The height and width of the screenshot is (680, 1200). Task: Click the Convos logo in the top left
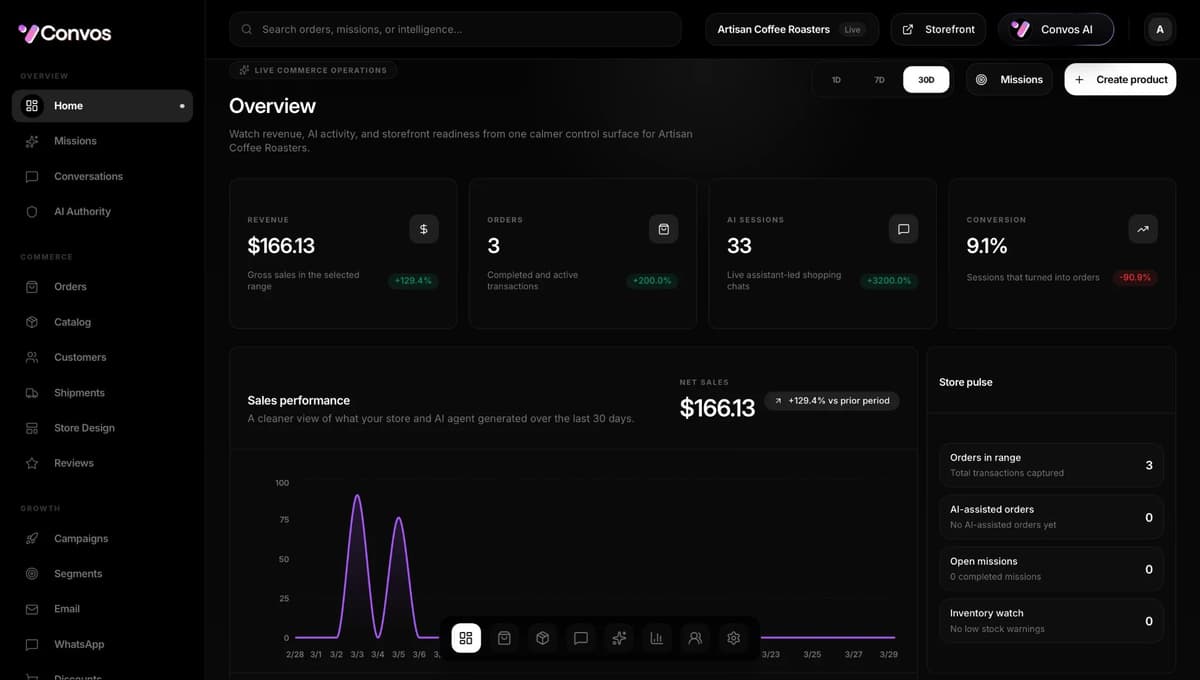(63, 32)
